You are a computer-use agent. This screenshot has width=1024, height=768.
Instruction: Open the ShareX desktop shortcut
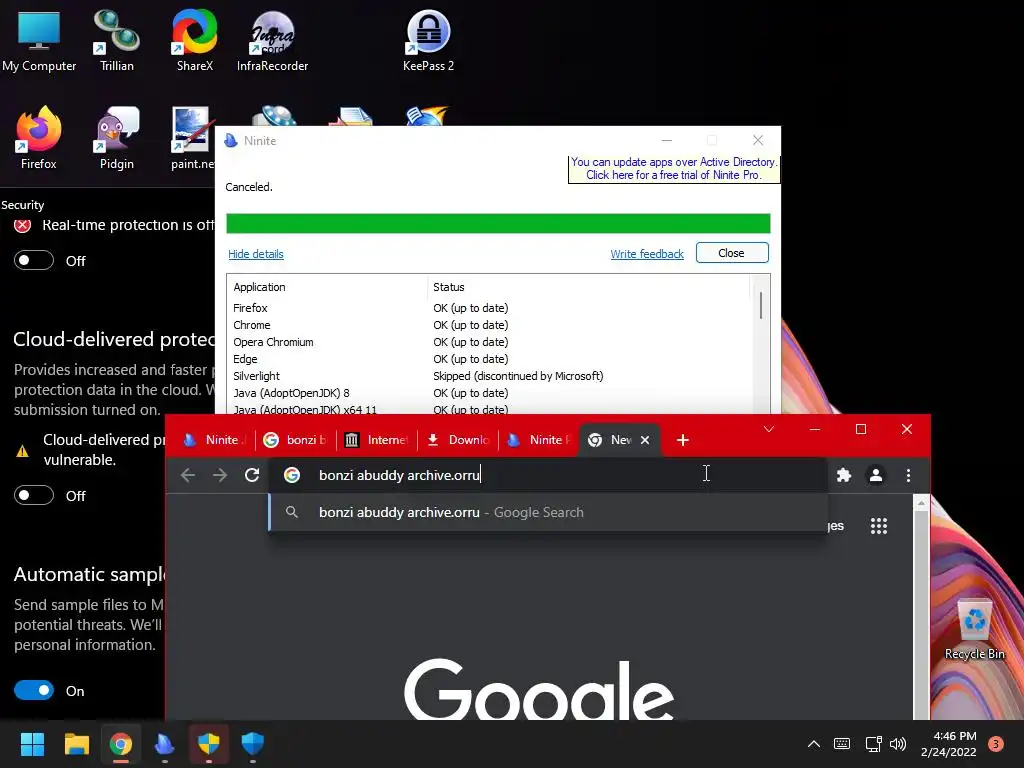[x=195, y=41]
